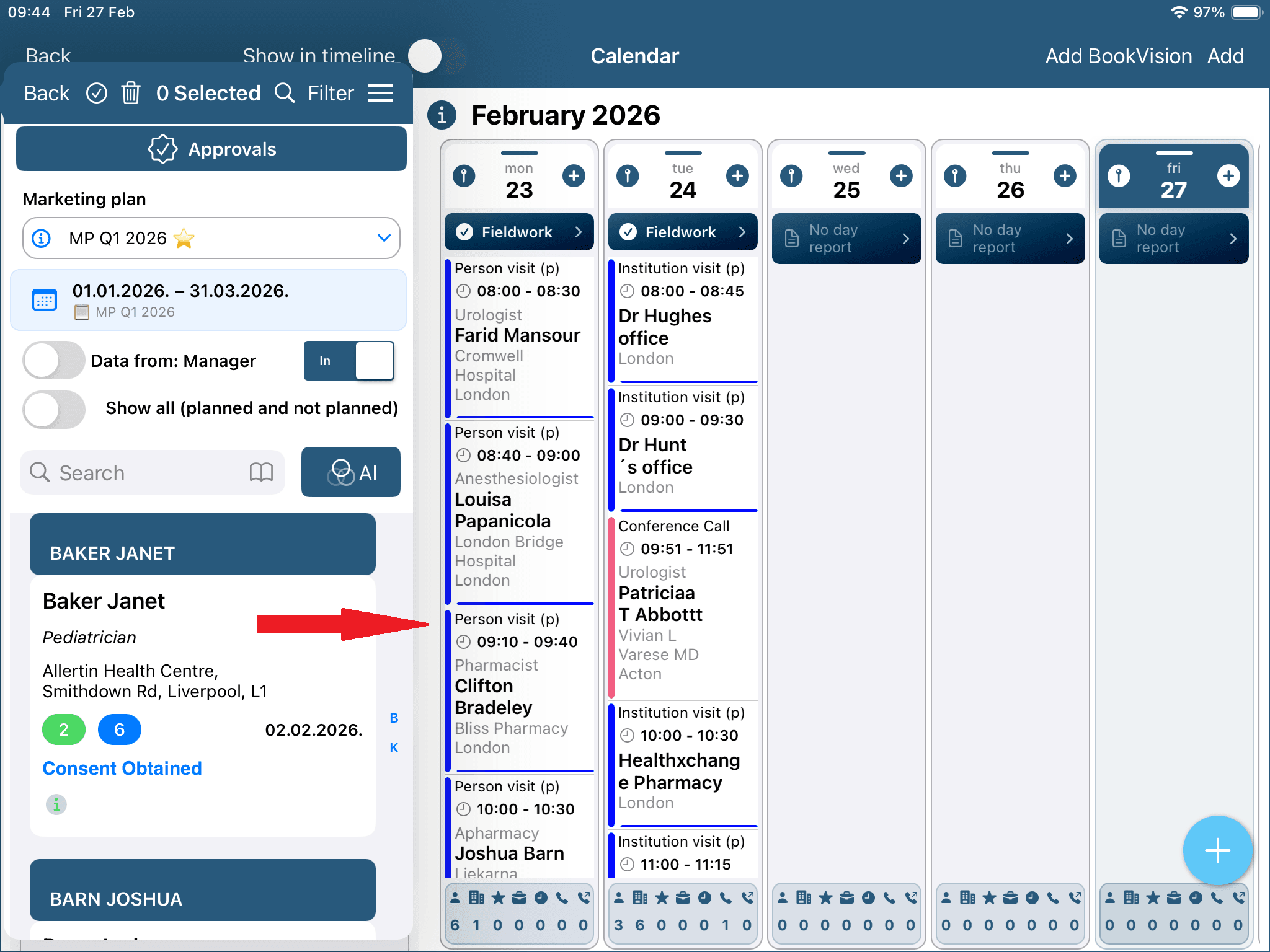Open the search book catalog icon
The width and height of the screenshot is (1270, 952).
coord(261,472)
